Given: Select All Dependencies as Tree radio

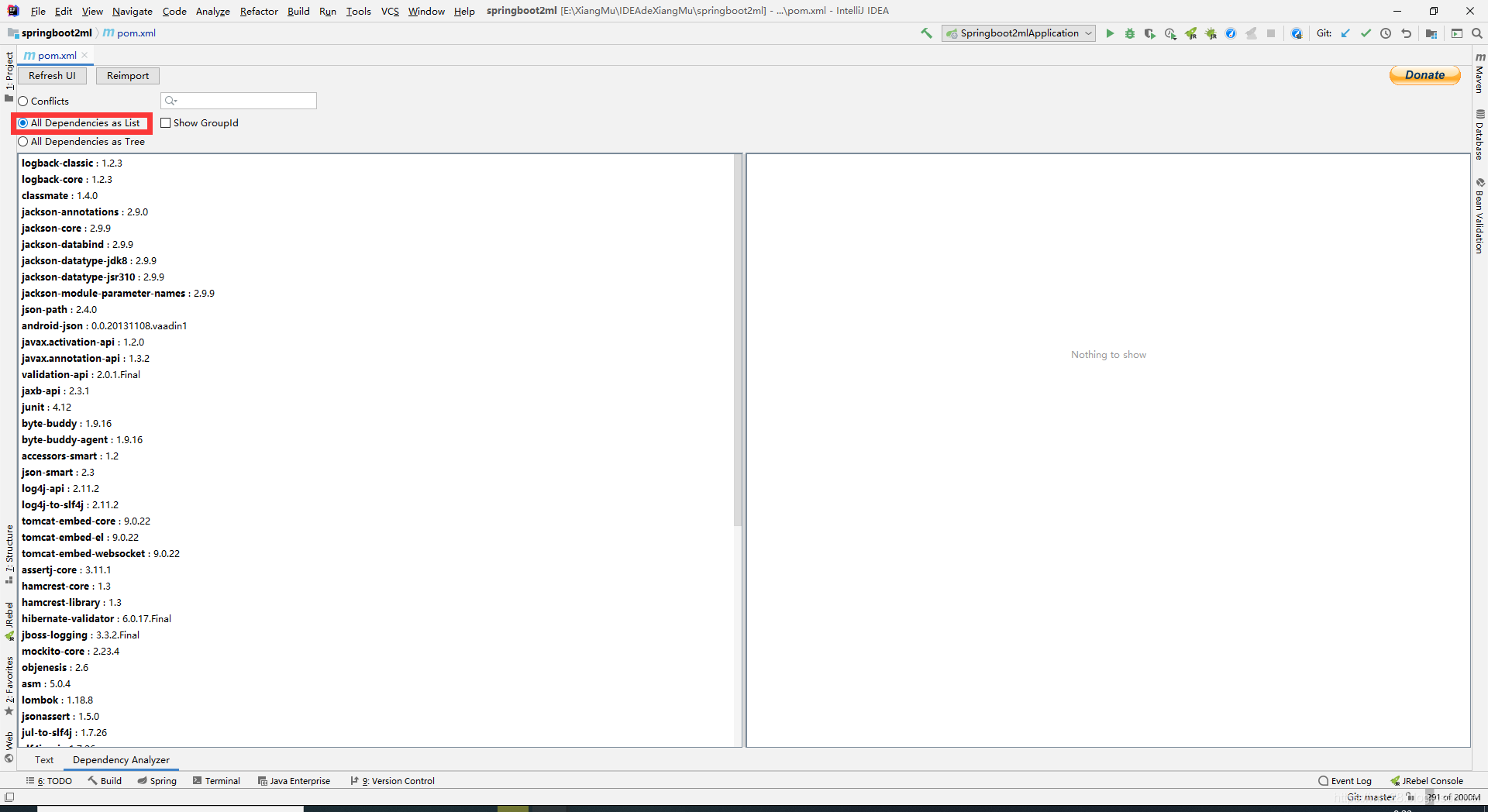Looking at the screenshot, I should pyautogui.click(x=23, y=142).
